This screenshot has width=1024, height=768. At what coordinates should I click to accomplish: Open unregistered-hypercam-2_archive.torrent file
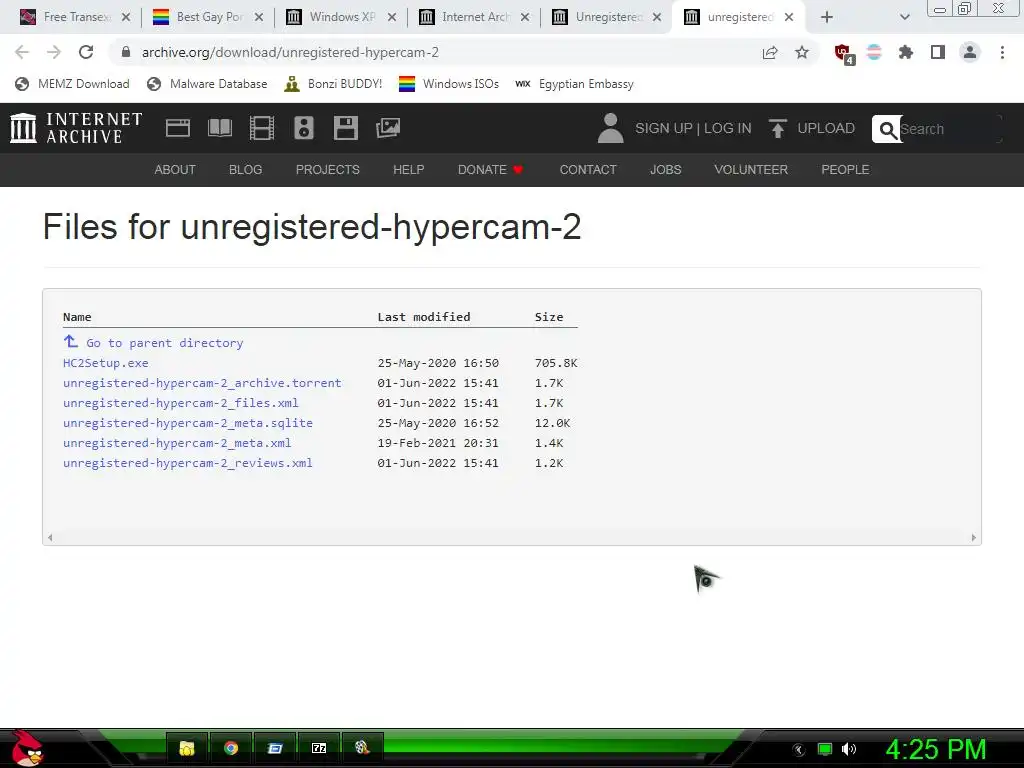point(202,383)
